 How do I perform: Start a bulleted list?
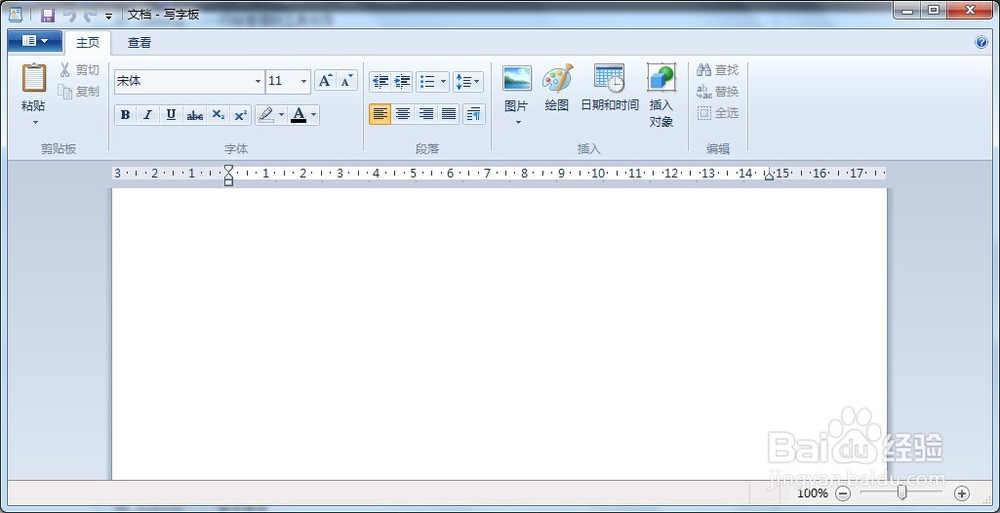pyautogui.click(x=428, y=82)
